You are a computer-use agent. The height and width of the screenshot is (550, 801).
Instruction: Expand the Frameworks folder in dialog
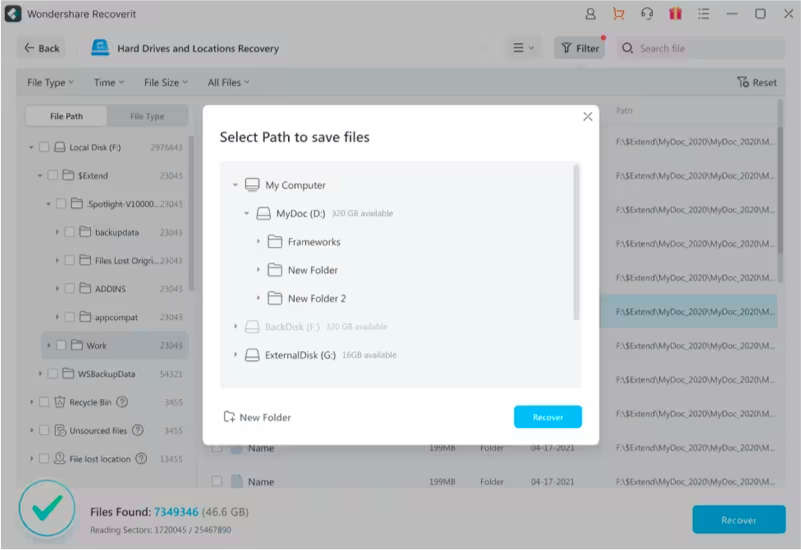point(258,242)
